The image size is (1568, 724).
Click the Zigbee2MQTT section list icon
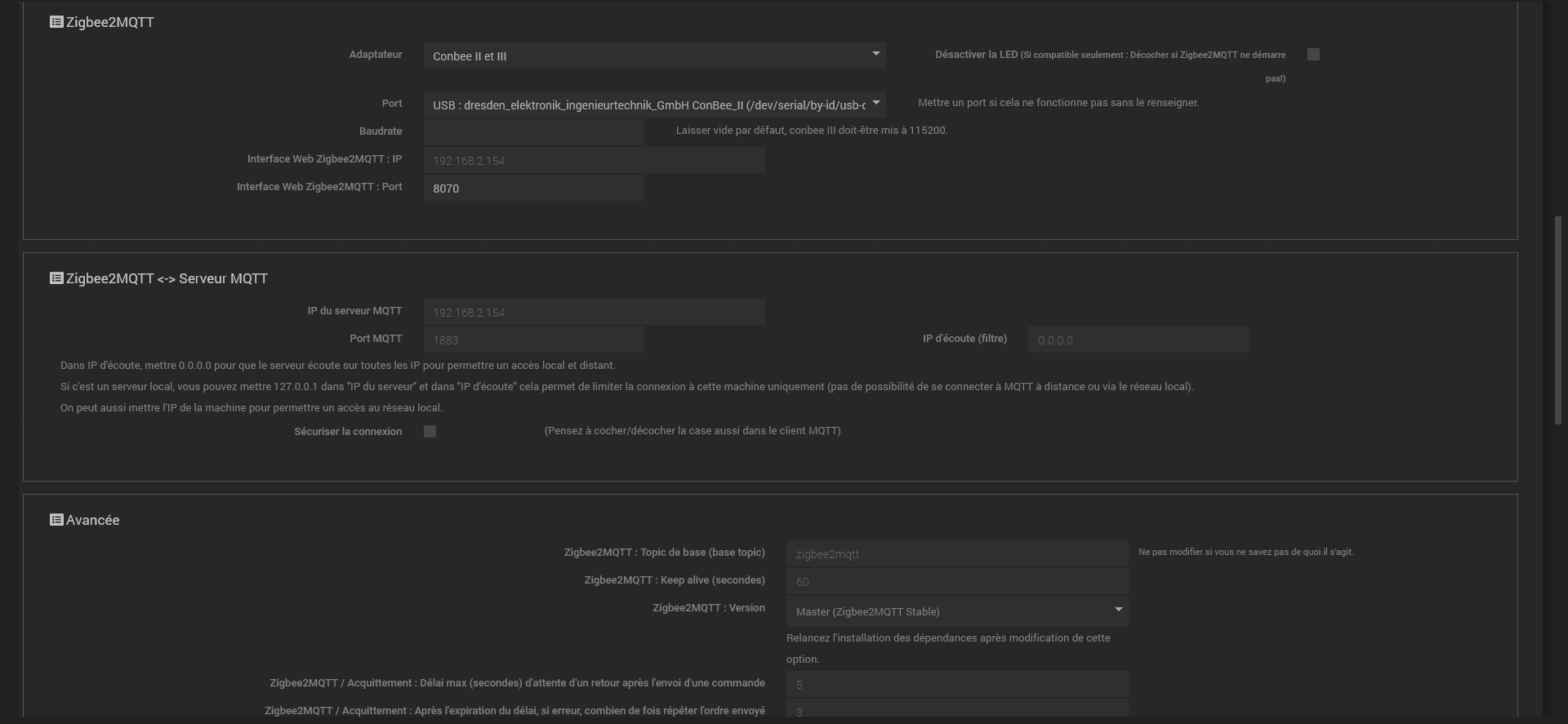coord(56,22)
